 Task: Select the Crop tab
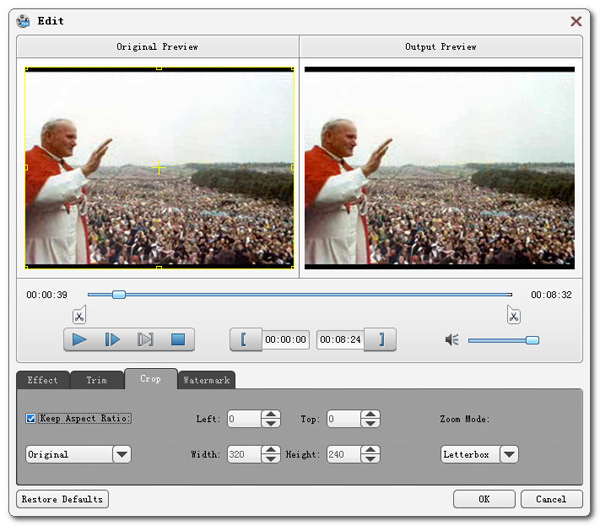coord(151,379)
